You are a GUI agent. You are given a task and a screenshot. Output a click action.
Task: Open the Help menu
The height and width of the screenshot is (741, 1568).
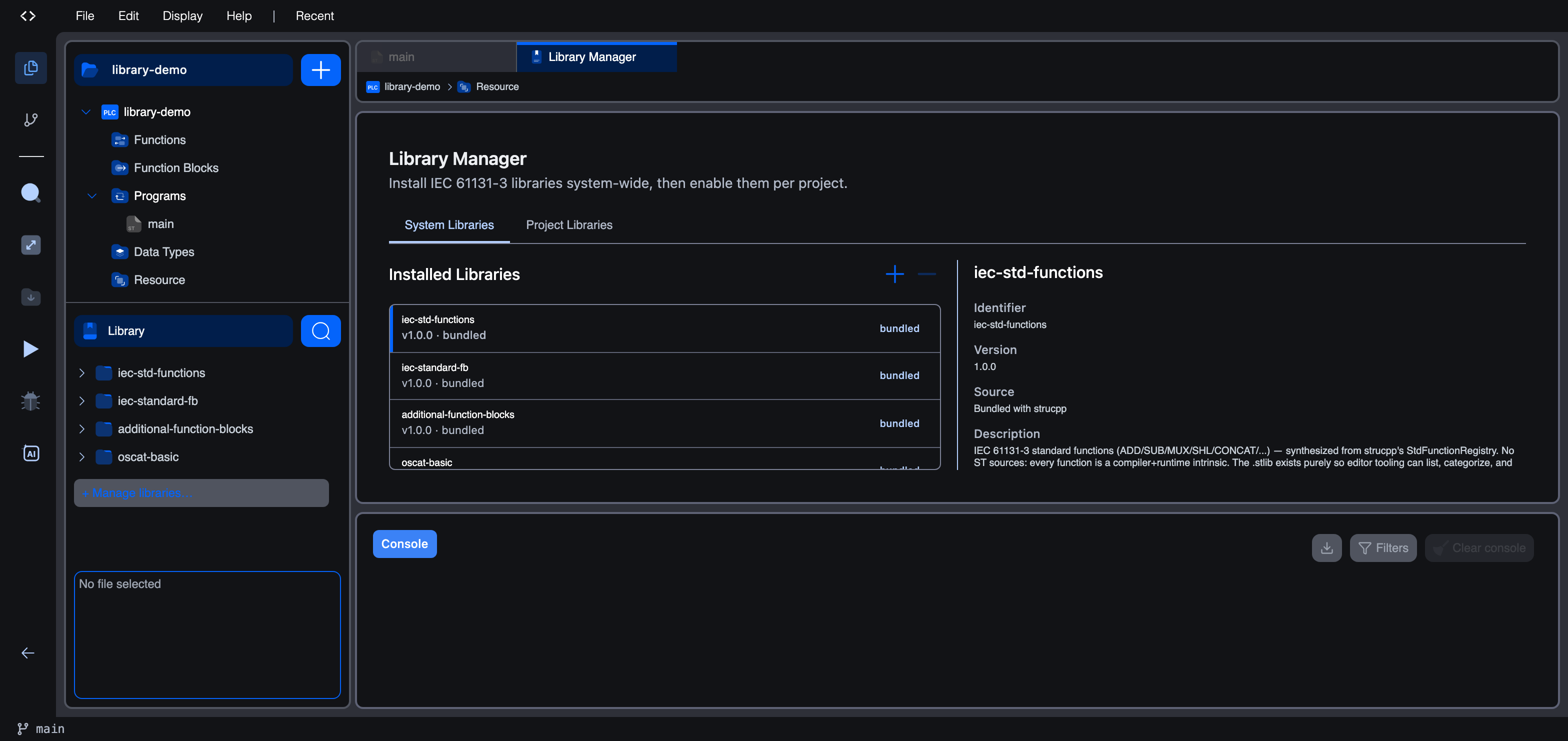click(238, 16)
